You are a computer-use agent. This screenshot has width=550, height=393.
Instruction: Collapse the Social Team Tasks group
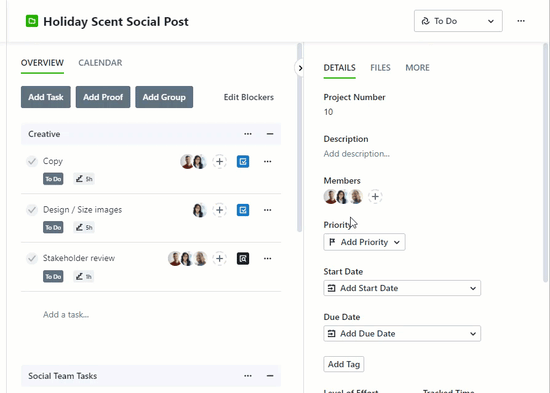pyautogui.click(x=270, y=376)
